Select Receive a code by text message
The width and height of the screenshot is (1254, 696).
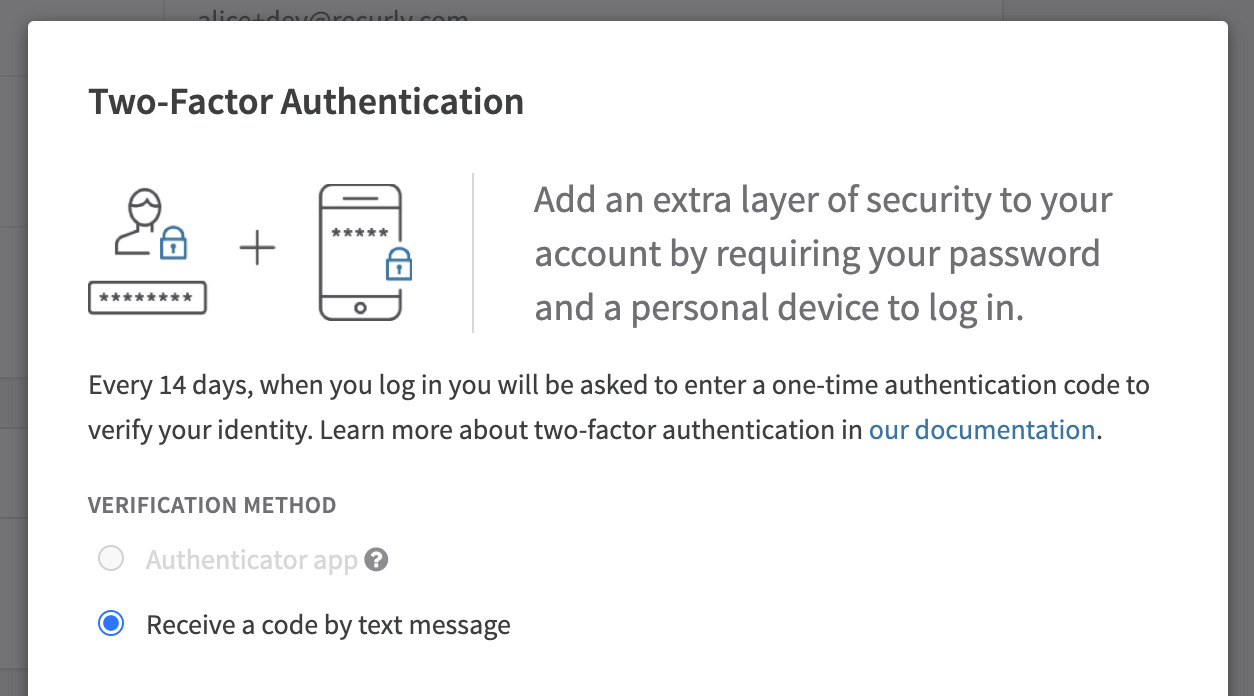pos(111,623)
